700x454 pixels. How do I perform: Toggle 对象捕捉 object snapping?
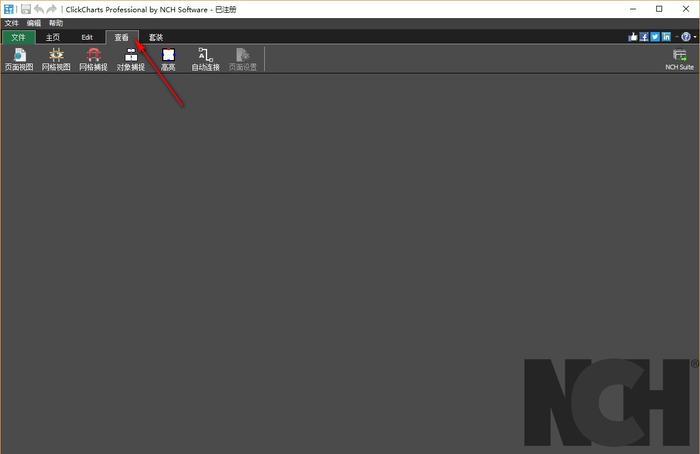point(130,59)
